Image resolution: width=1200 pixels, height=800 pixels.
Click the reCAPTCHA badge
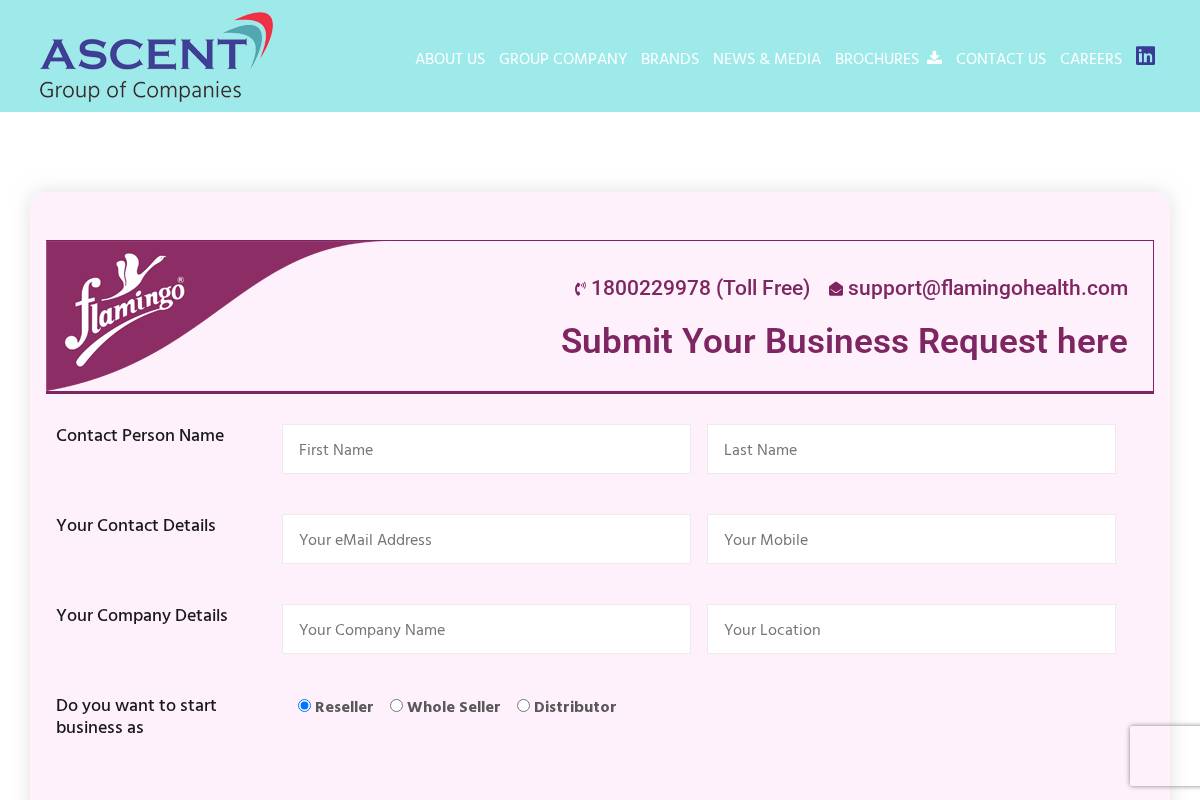tap(1165, 756)
